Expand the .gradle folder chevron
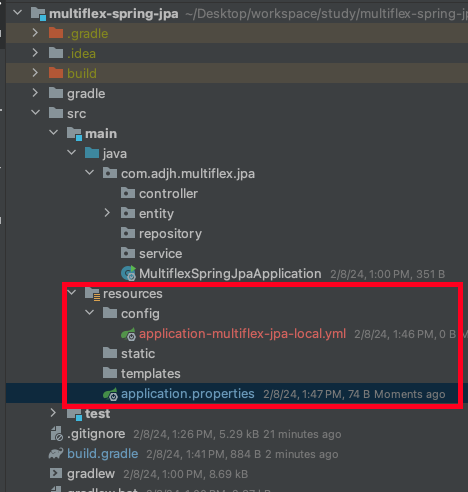Screen dimensions: 468x492 pyautogui.click(x=35, y=33)
